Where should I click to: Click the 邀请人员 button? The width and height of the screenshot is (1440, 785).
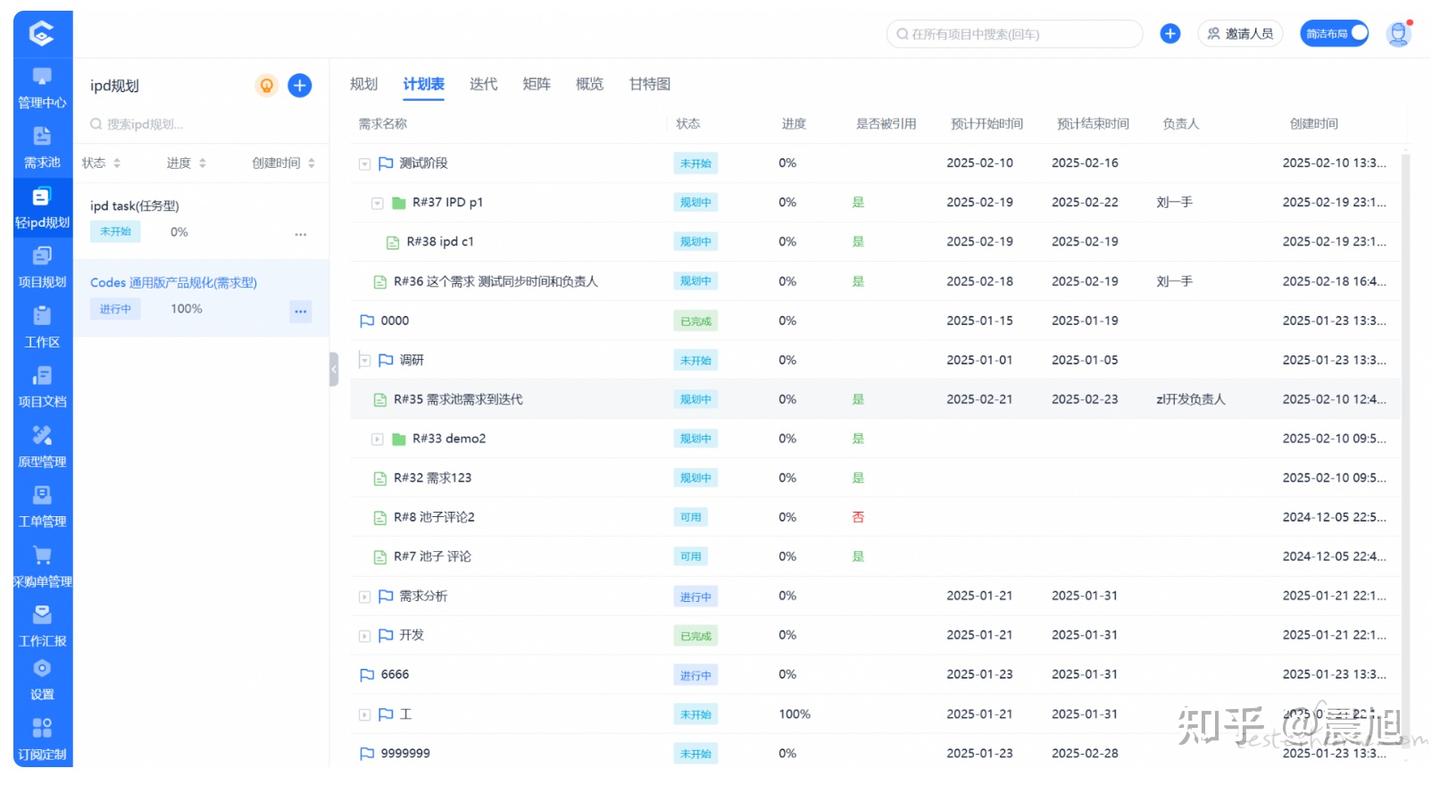point(1240,34)
